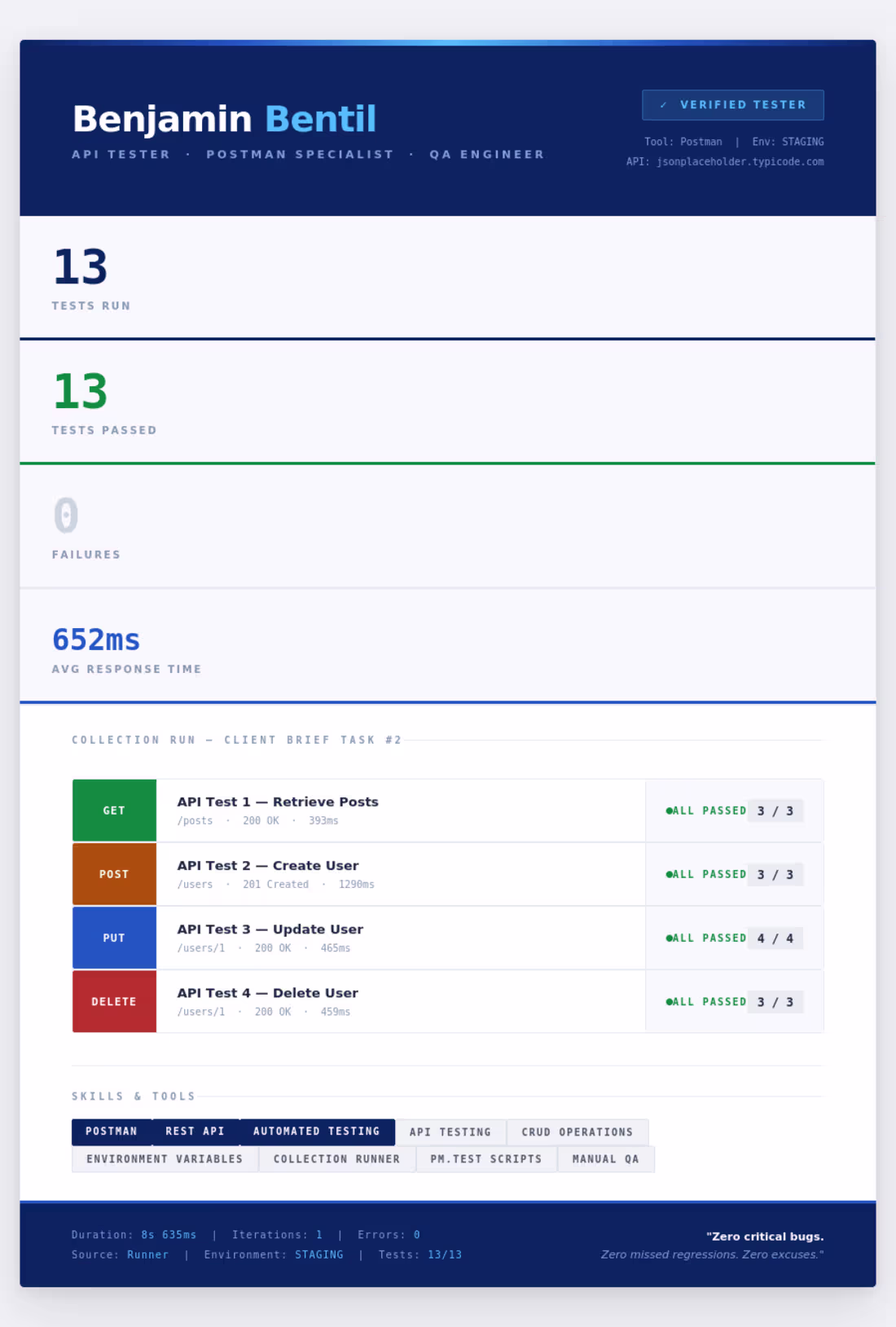Screen dimensions: 896x1327
Task: Click the /users 201 Created 1290ms details
Action: [276, 885]
